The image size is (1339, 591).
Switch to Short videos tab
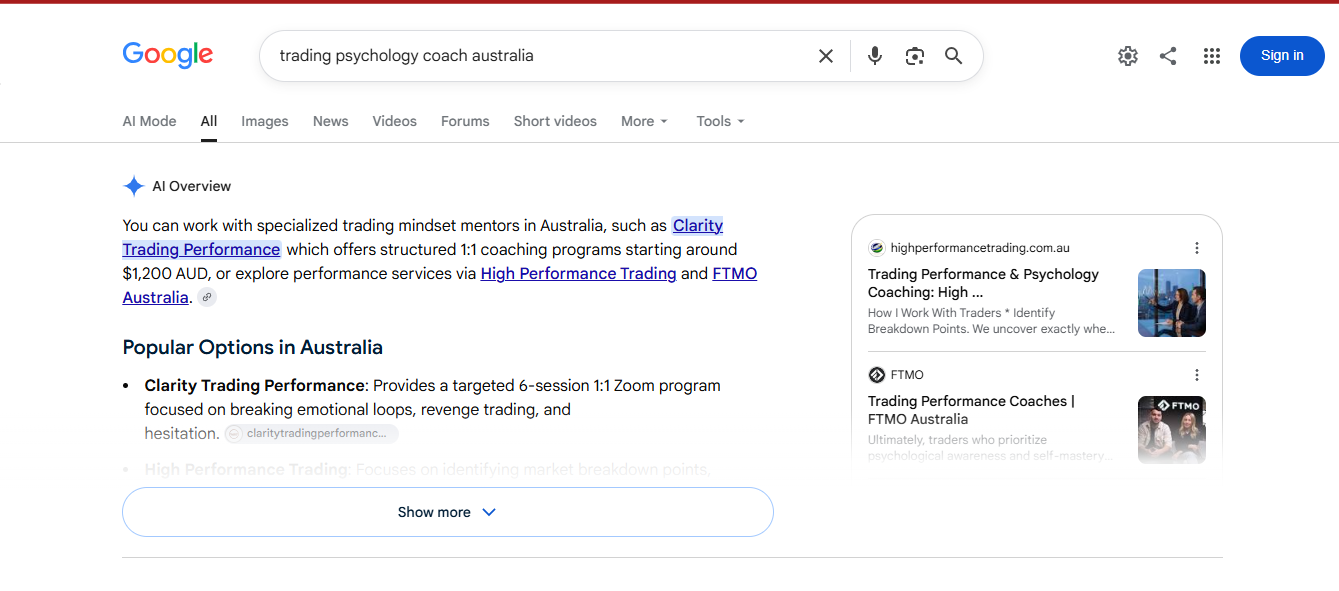tap(555, 121)
